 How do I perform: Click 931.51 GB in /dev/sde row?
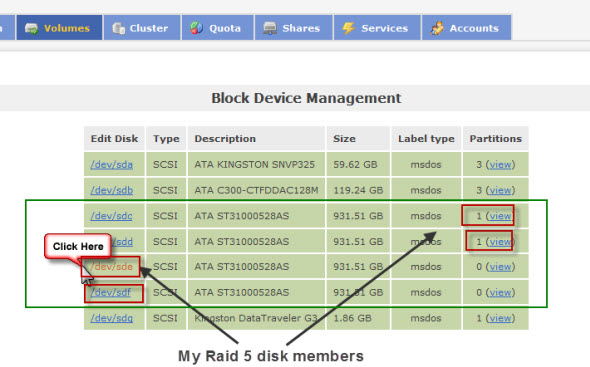(358, 267)
